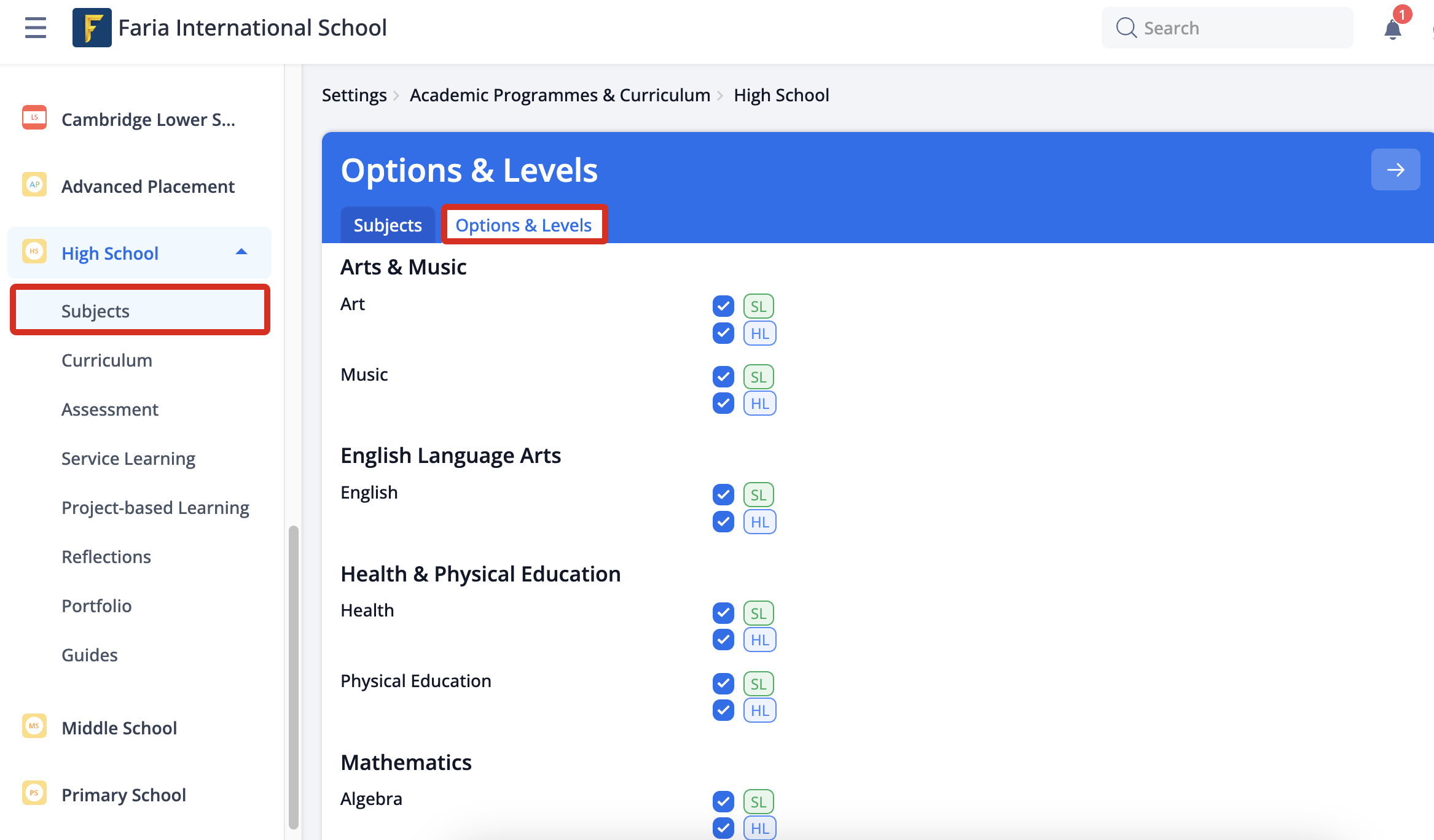Screen dimensions: 1434x840
Task: Click the Advanced Placement AP icon
Action: (34, 184)
